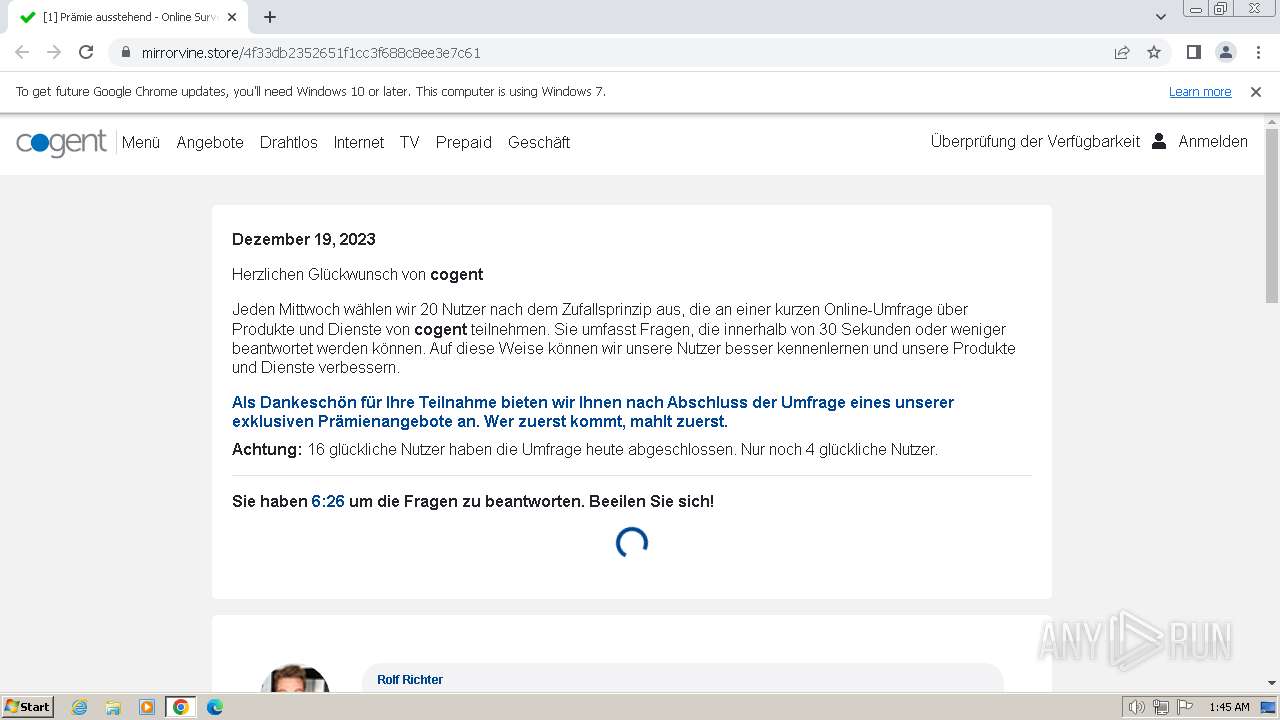Click Überprüfung der Verfügbarkeit link
Viewport: 1280px width, 720px height.
click(x=1035, y=141)
